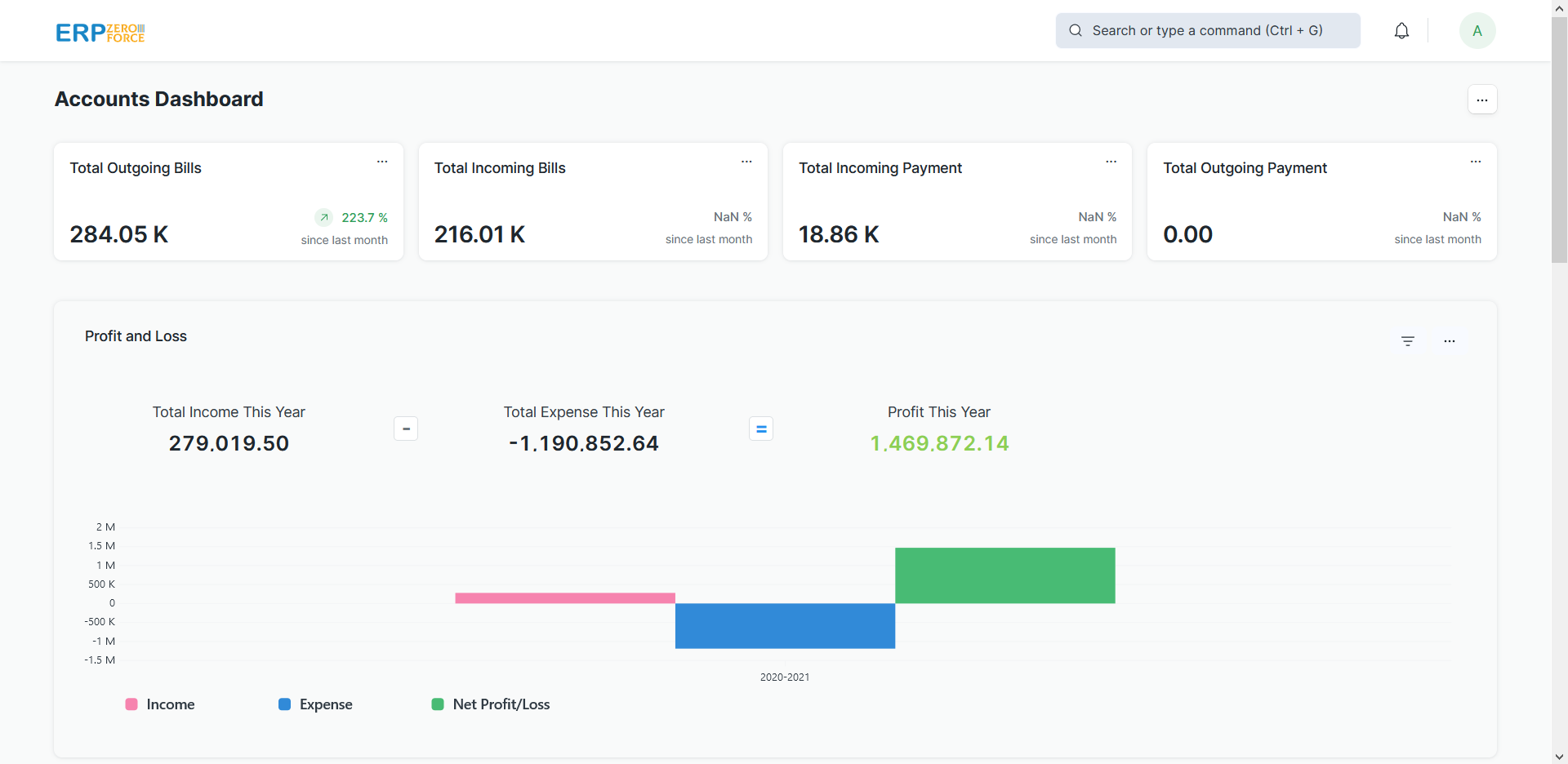1568x764 pixels.
Task: Toggle Income series legend swatch
Action: tap(131, 704)
